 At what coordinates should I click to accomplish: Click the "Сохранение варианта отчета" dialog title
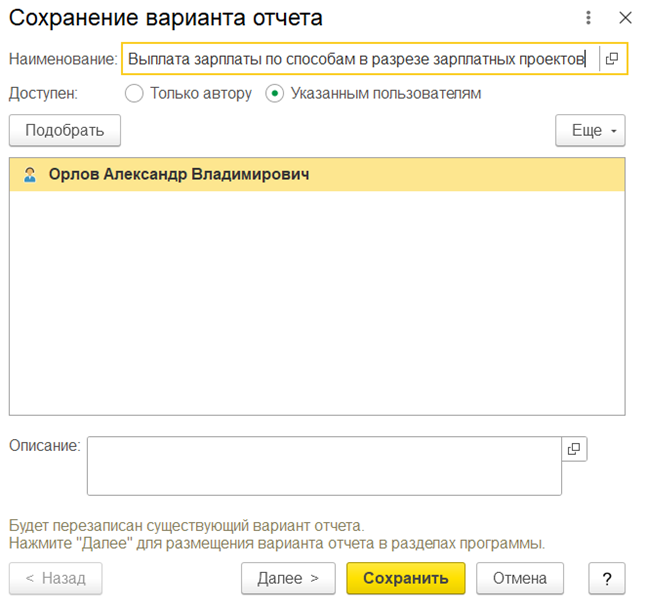coord(166,18)
